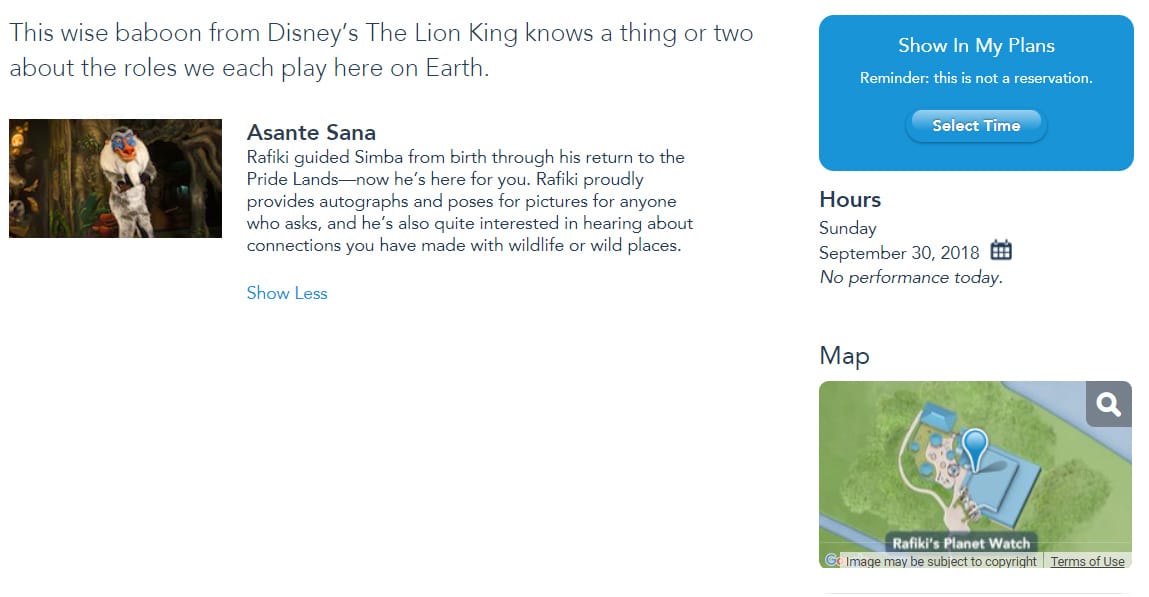1149x597 pixels.
Task: Click the Sunday day label
Action: coord(848,229)
